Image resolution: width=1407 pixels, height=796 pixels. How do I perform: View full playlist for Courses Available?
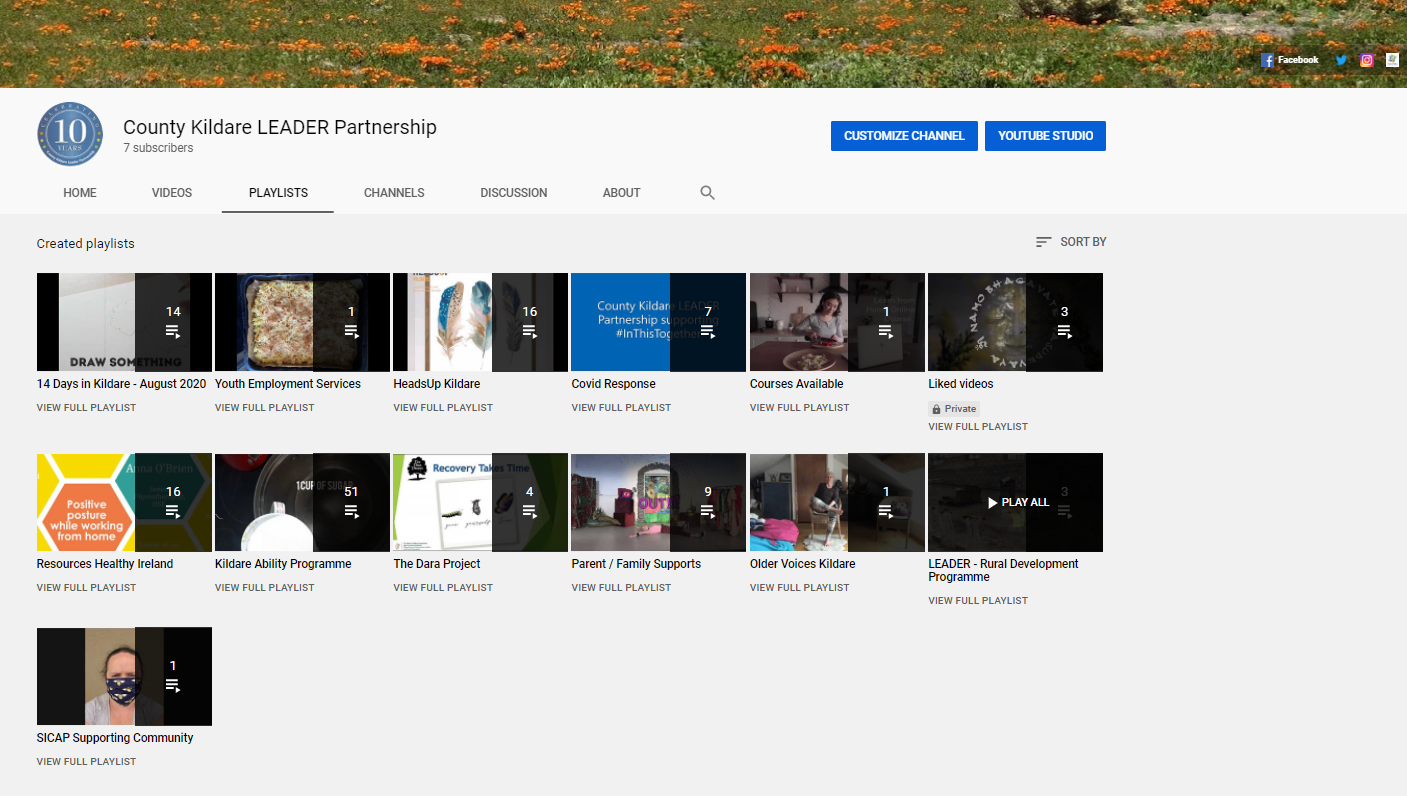click(799, 408)
